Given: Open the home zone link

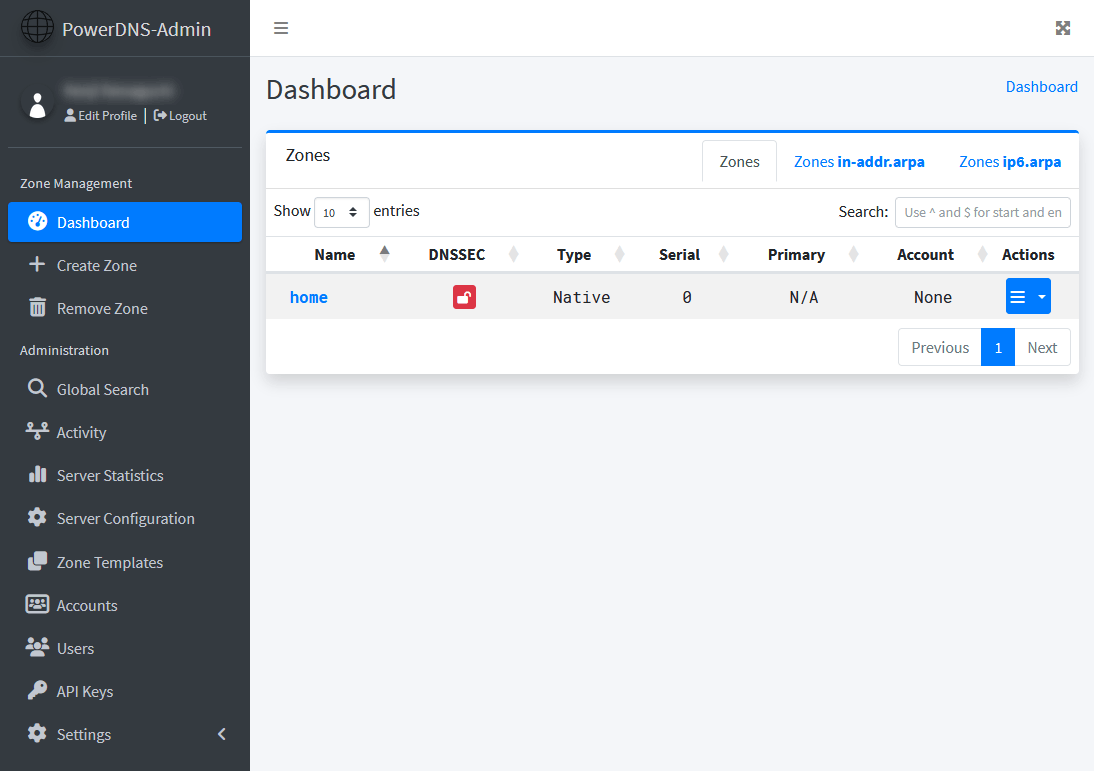Looking at the screenshot, I should tap(308, 297).
